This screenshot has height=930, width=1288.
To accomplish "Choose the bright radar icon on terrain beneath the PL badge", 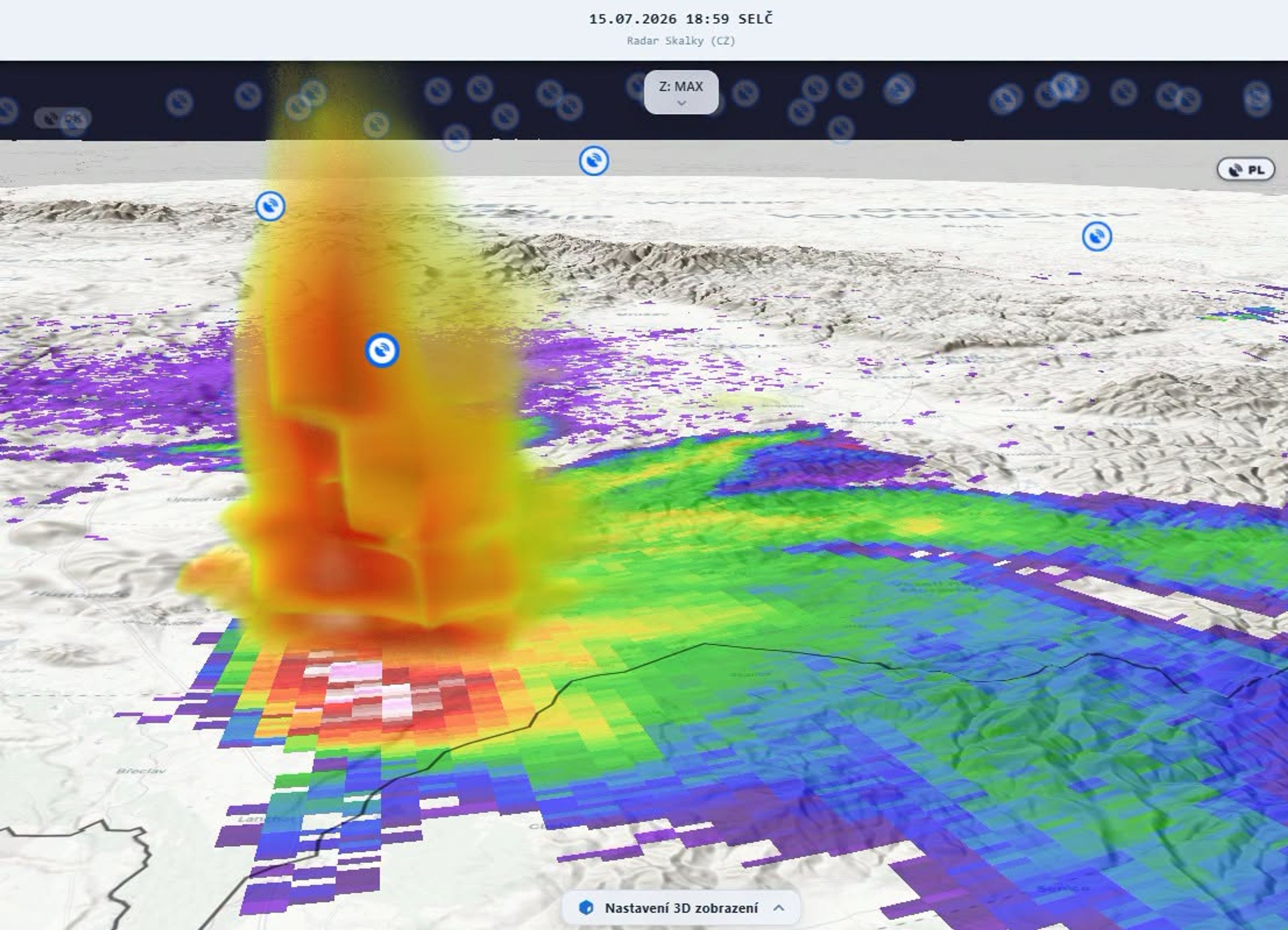I will click(x=1097, y=236).
